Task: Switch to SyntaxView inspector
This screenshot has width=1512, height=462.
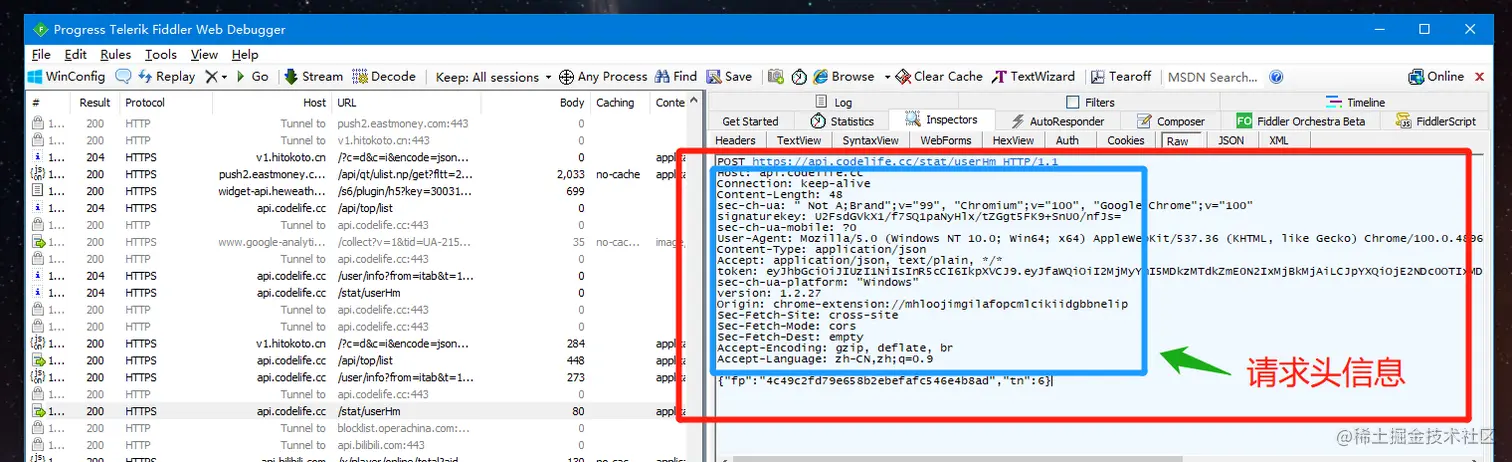Action: (x=870, y=140)
